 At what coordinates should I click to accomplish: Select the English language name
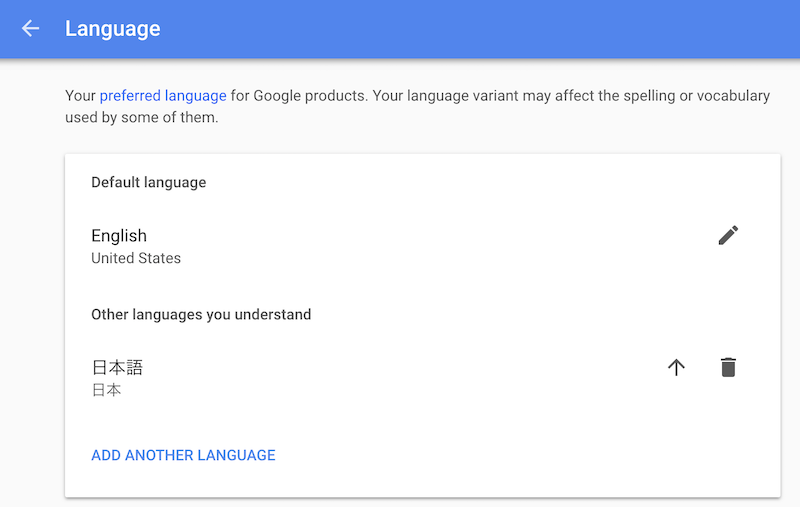click(119, 236)
